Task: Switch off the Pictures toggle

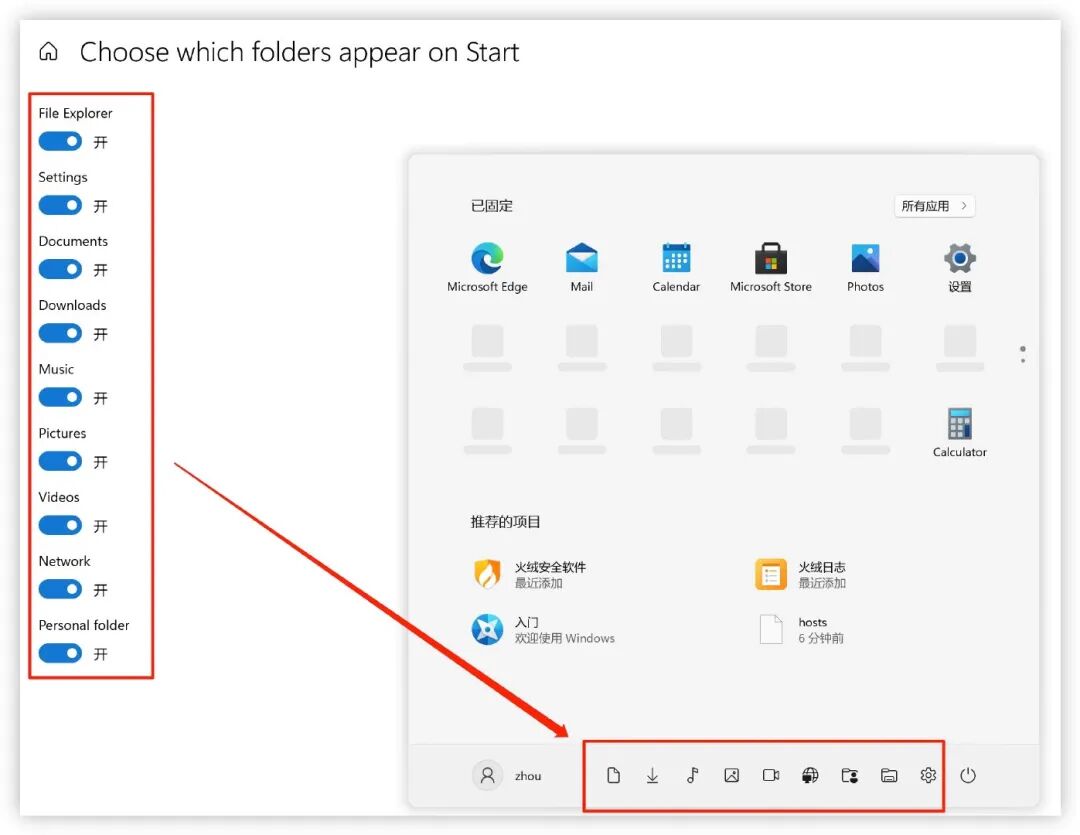Action: click(60, 461)
